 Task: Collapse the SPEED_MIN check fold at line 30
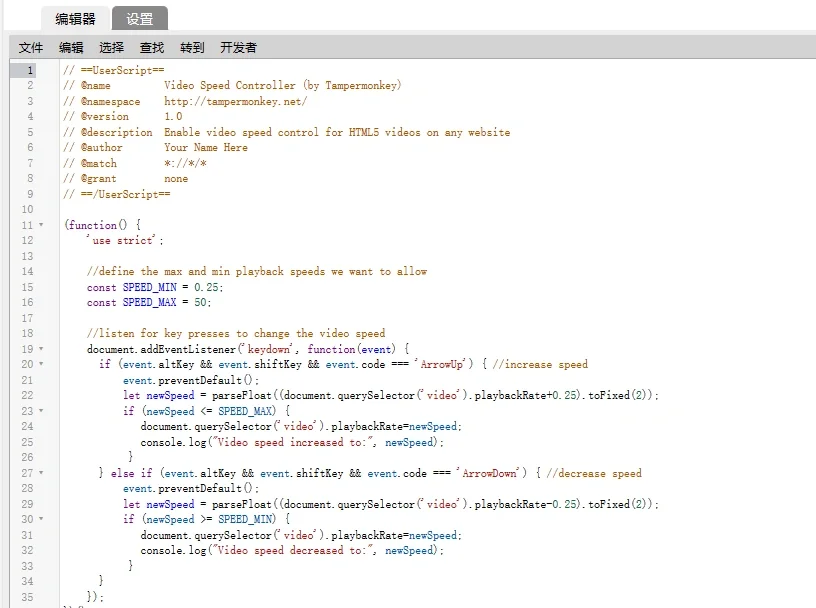tap(41, 520)
